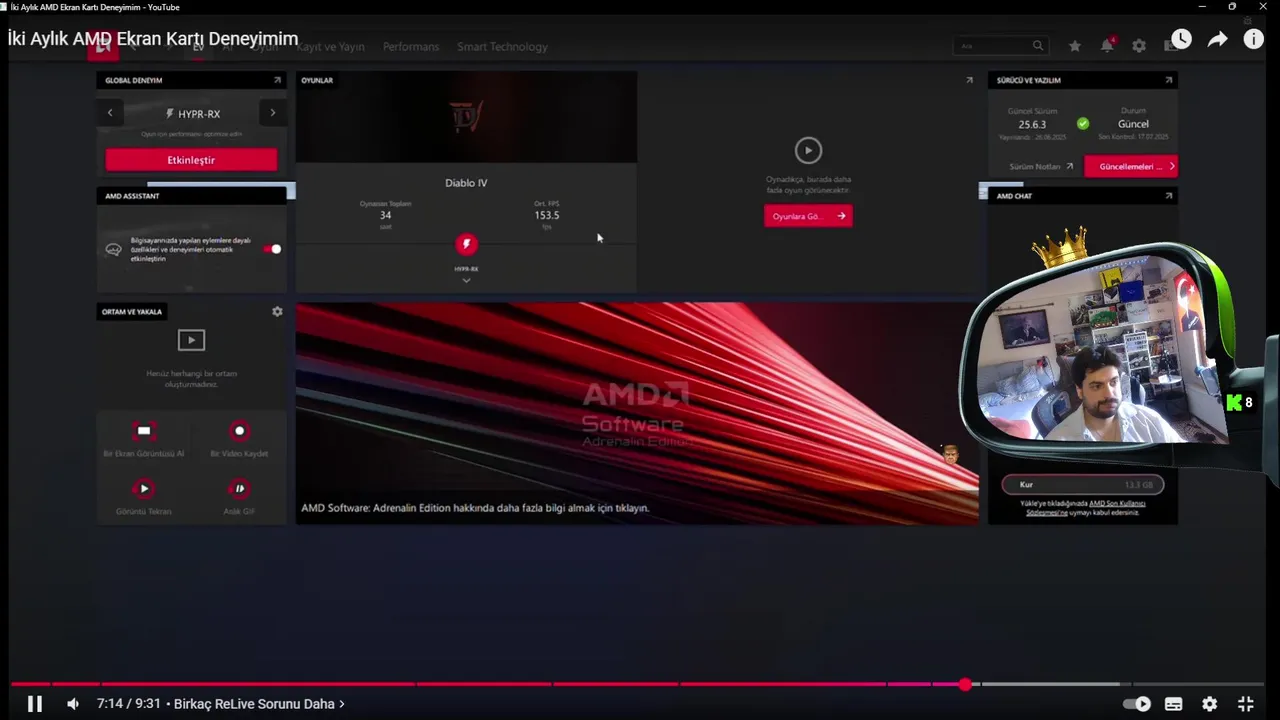
Task: Click the Güncellemeleri... button
Action: [x=1131, y=167]
